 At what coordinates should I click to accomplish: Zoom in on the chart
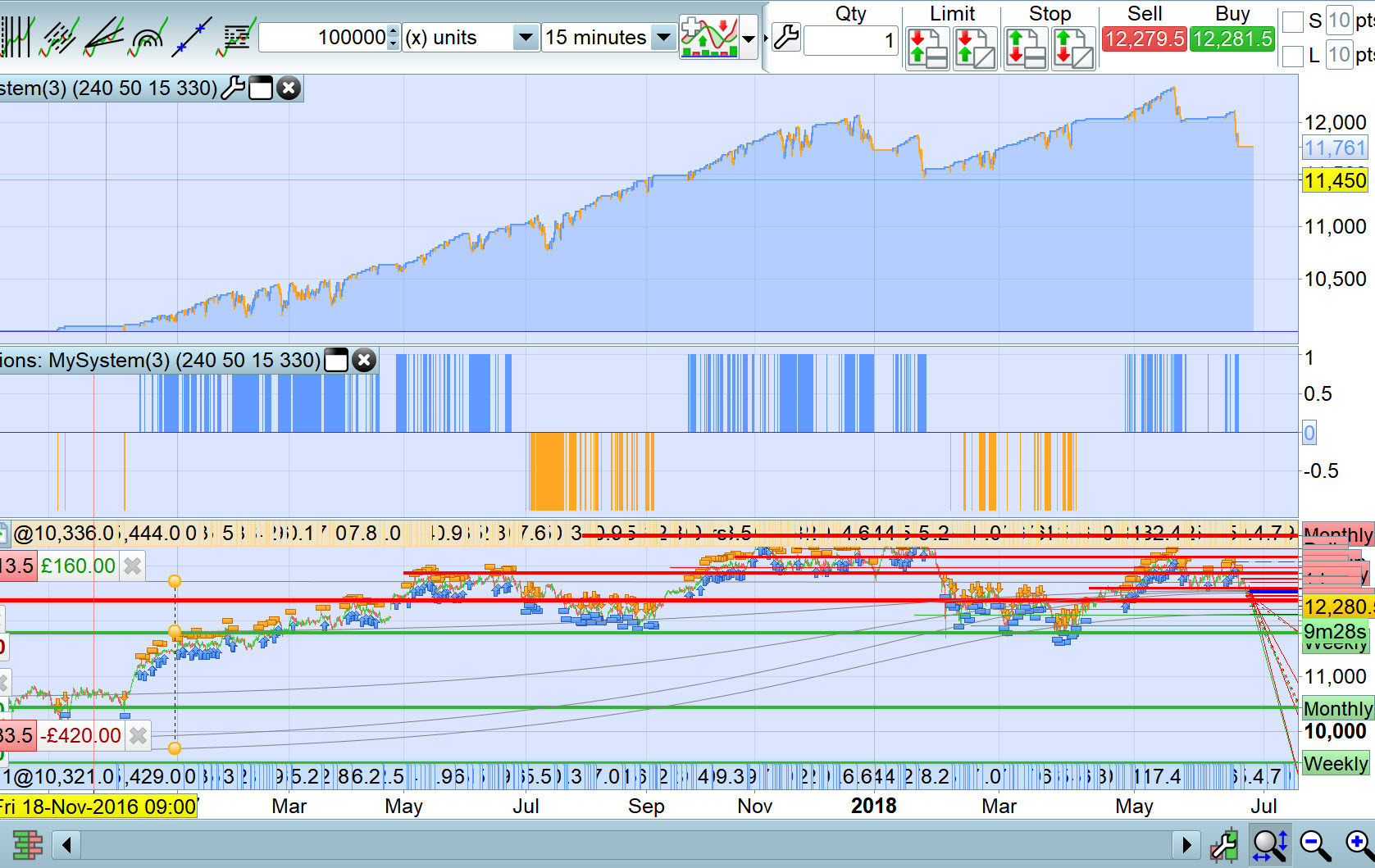coord(1358,845)
